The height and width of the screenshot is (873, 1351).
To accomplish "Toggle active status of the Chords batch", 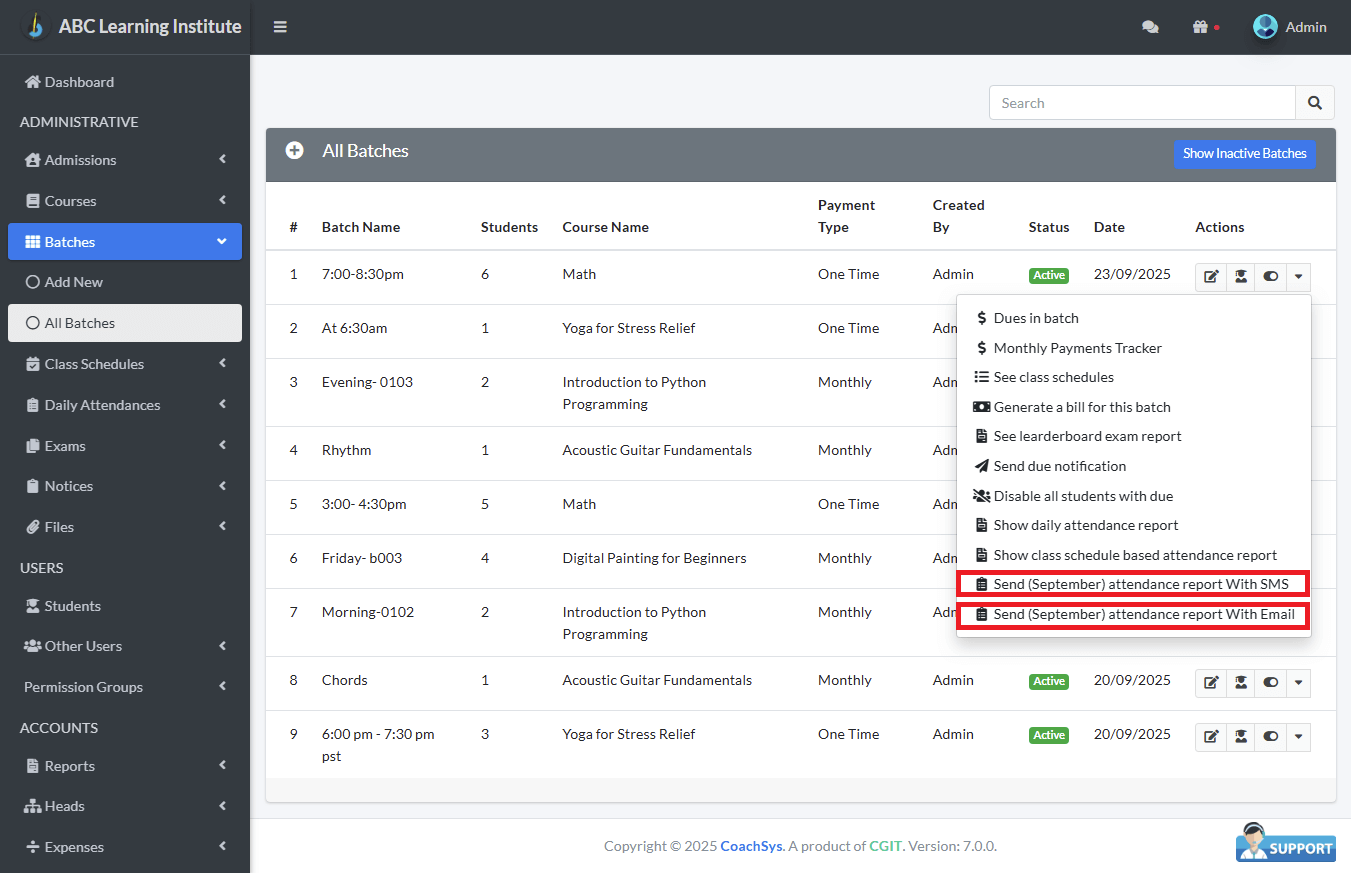I will click(x=1270, y=683).
